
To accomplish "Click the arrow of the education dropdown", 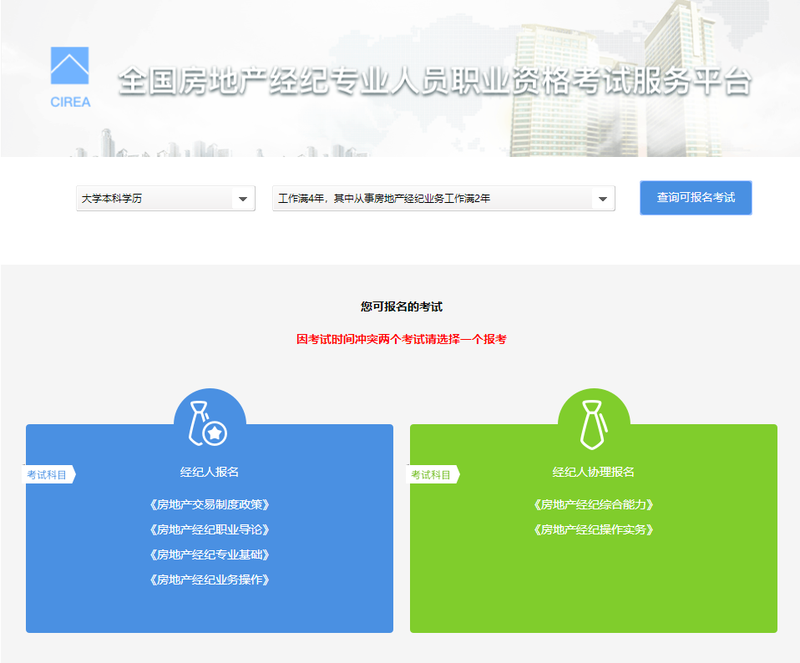I will click(x=243, y=200).
